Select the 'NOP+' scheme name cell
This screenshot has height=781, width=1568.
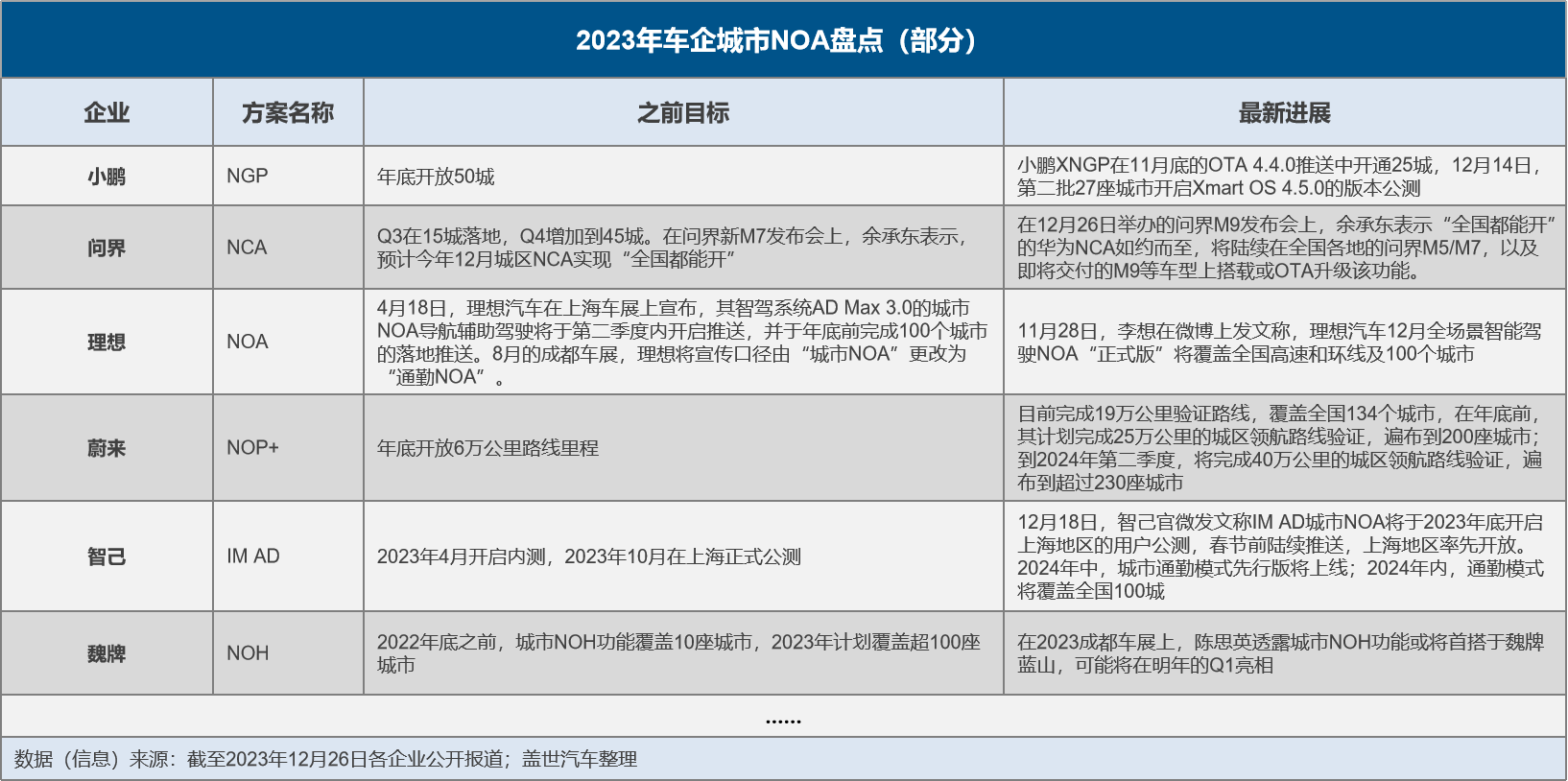(288, 448)
